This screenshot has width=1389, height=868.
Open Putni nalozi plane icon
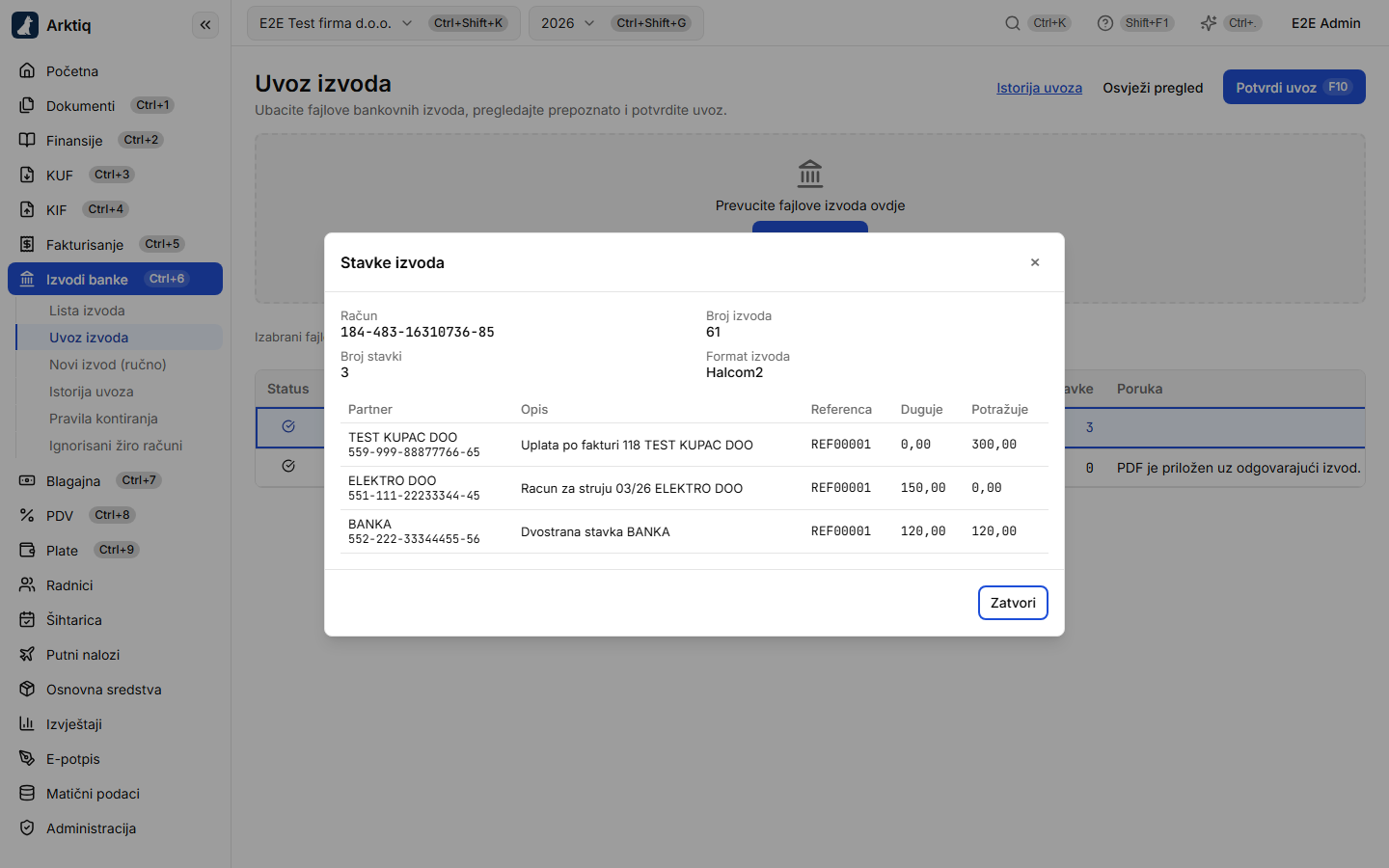pyautogui.click(x=27, y=654)
